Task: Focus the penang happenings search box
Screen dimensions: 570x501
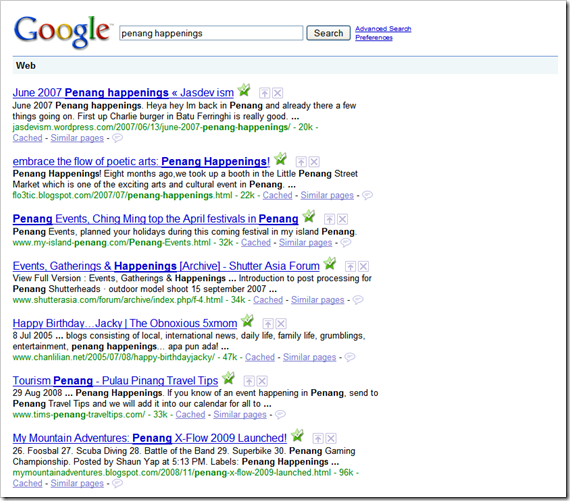Action: [x=211, y=33]
